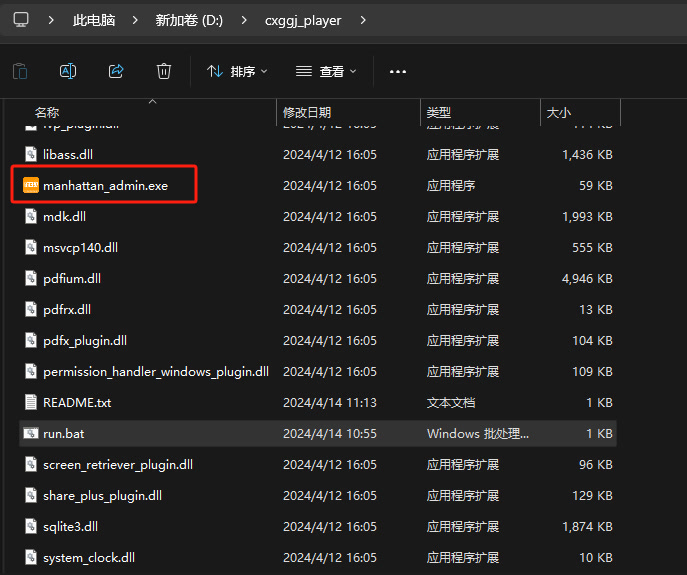Click the system_clock.dll file icon
The width and height of the screenshot is (687, 575).
coord(31,557)
